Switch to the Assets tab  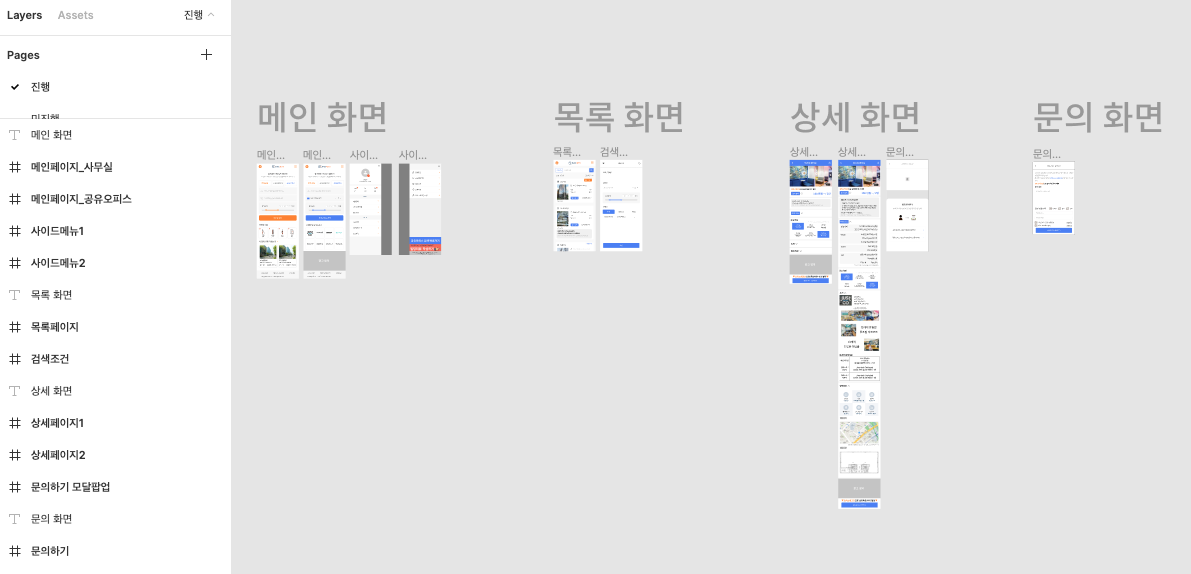75,15
